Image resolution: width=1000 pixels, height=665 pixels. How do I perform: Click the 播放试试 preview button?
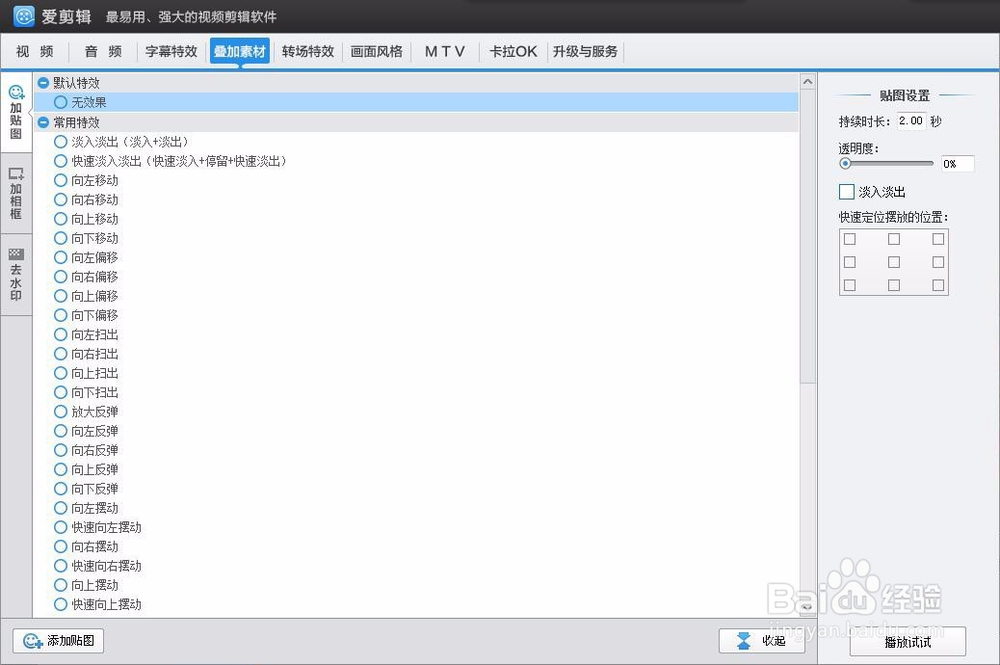(908, 641)
